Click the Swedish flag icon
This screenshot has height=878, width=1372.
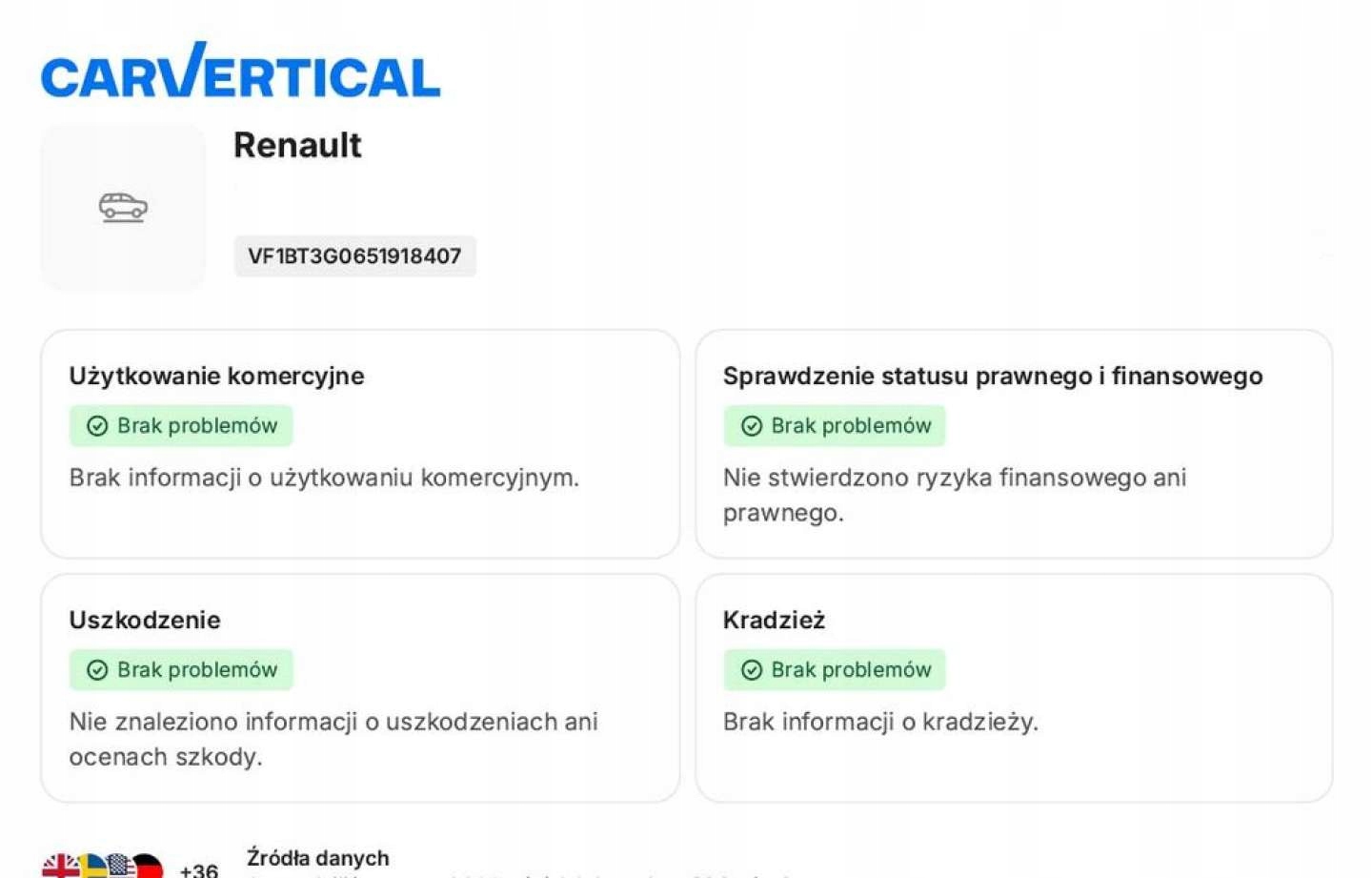[x=91, y=867]
